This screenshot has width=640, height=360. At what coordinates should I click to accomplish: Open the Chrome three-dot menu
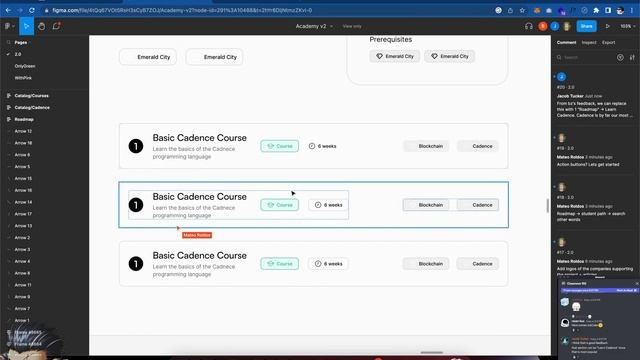(x=632, y=11)
